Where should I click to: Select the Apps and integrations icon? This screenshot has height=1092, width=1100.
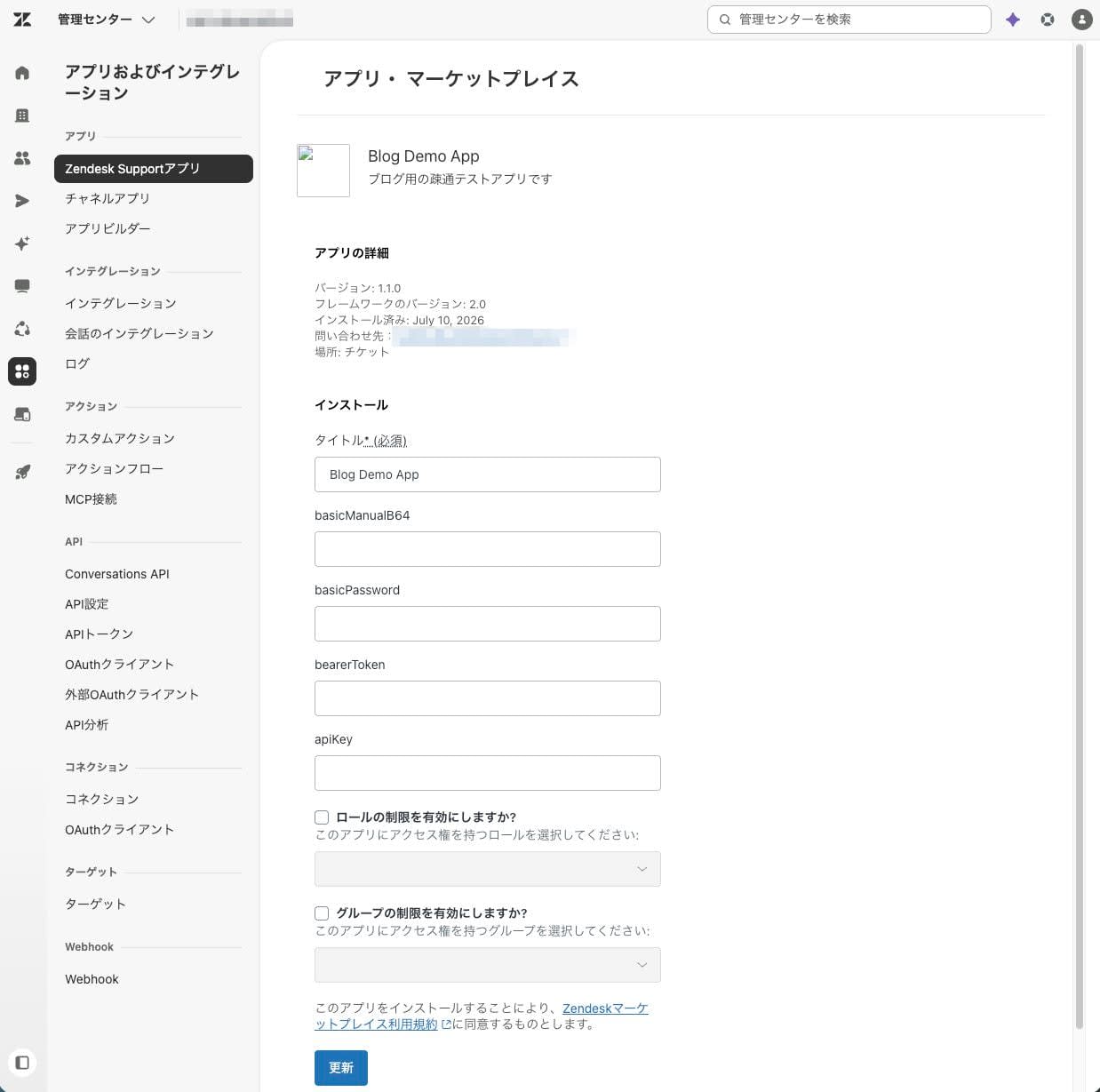pos(22,371)
